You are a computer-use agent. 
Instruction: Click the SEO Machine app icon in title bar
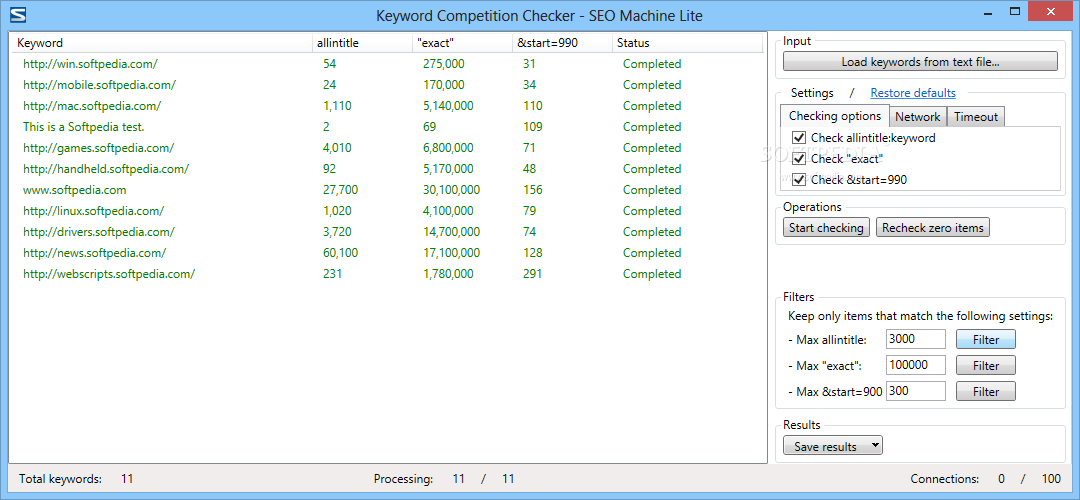click(19, 14)
